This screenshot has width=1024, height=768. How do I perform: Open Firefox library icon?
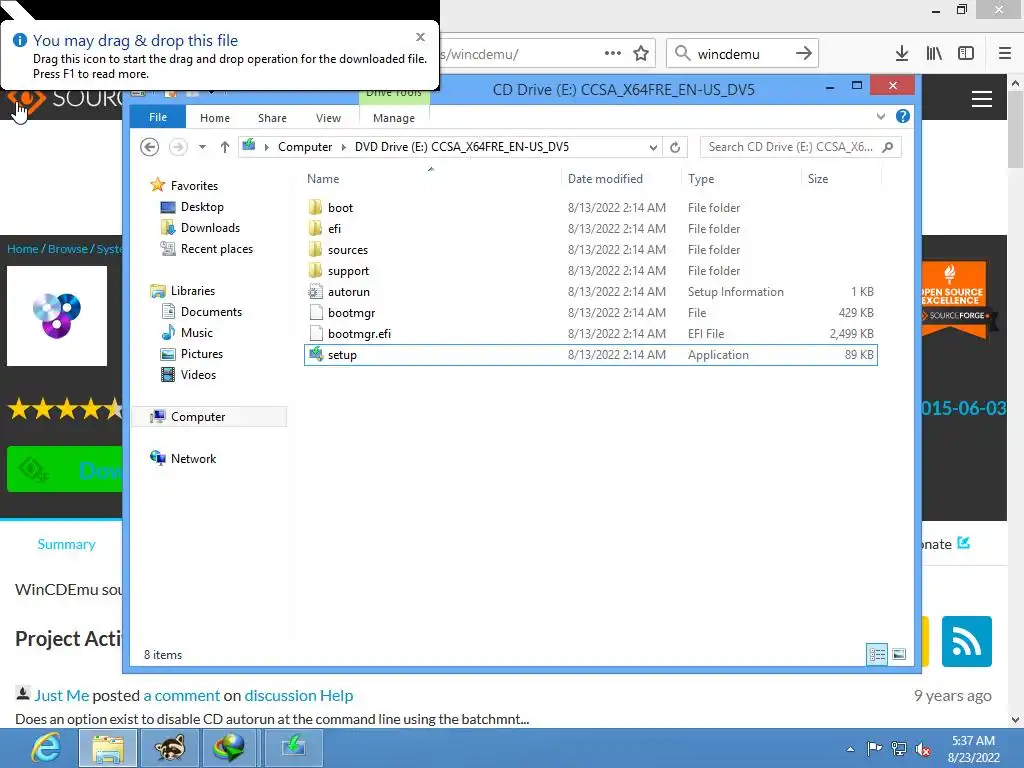[934, 54]
